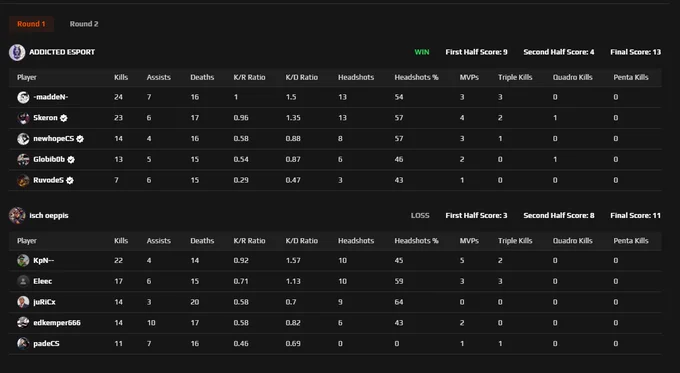The width and height of the screenshot is (680, 373).
Task: Click Deaths header in isch oeppis table
Action: pos(202,241)
